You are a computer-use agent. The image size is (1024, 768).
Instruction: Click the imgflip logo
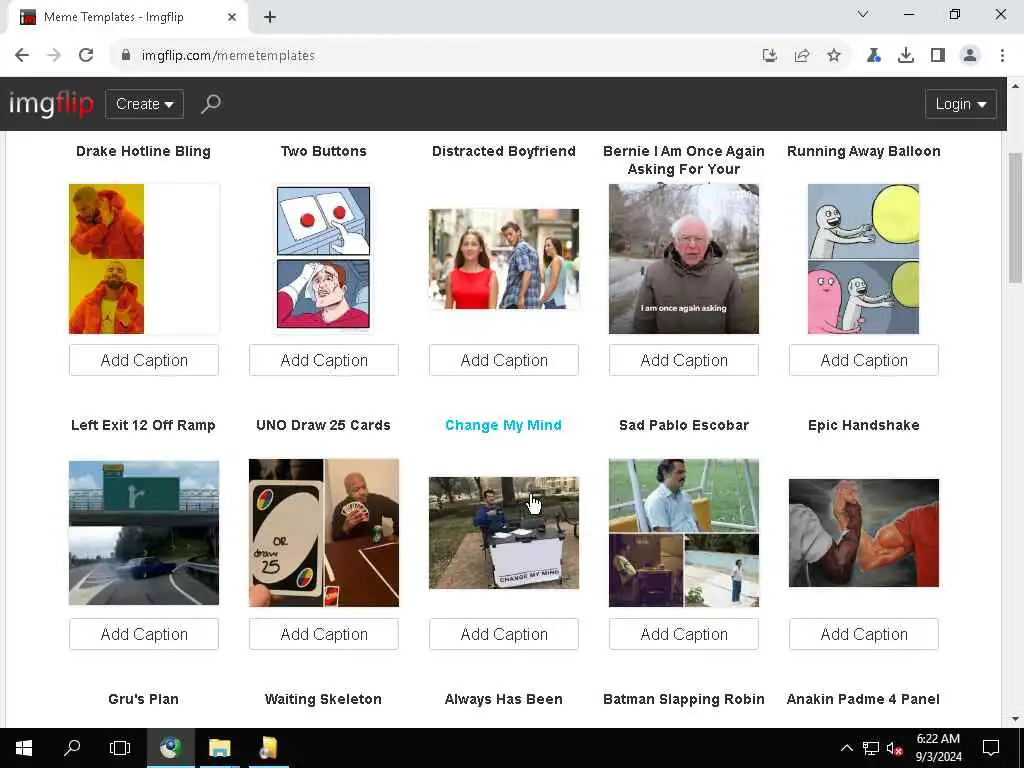(x=51, y=104)
